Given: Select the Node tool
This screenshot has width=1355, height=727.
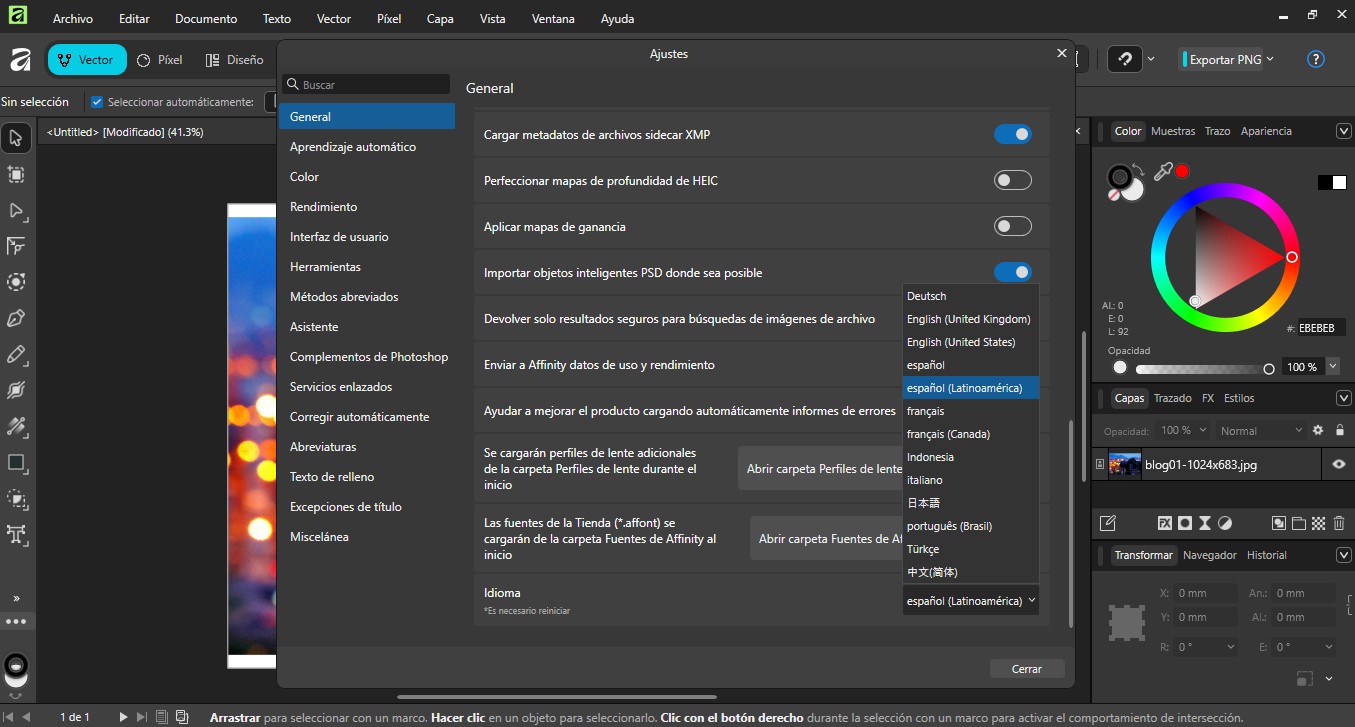Looking at the screenshot, I should (x=16, y=211).
